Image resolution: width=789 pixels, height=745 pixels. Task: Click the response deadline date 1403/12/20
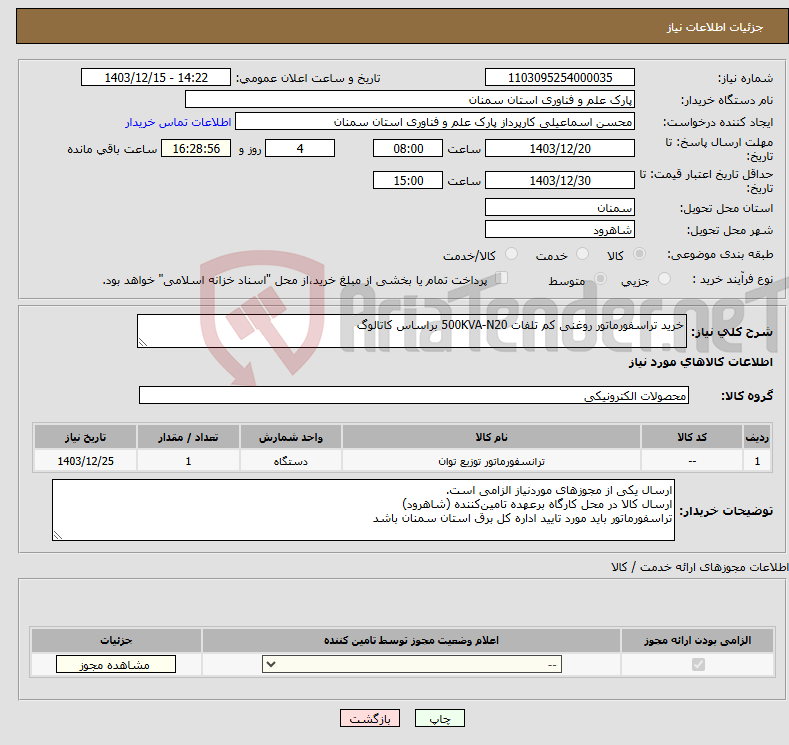560,148
